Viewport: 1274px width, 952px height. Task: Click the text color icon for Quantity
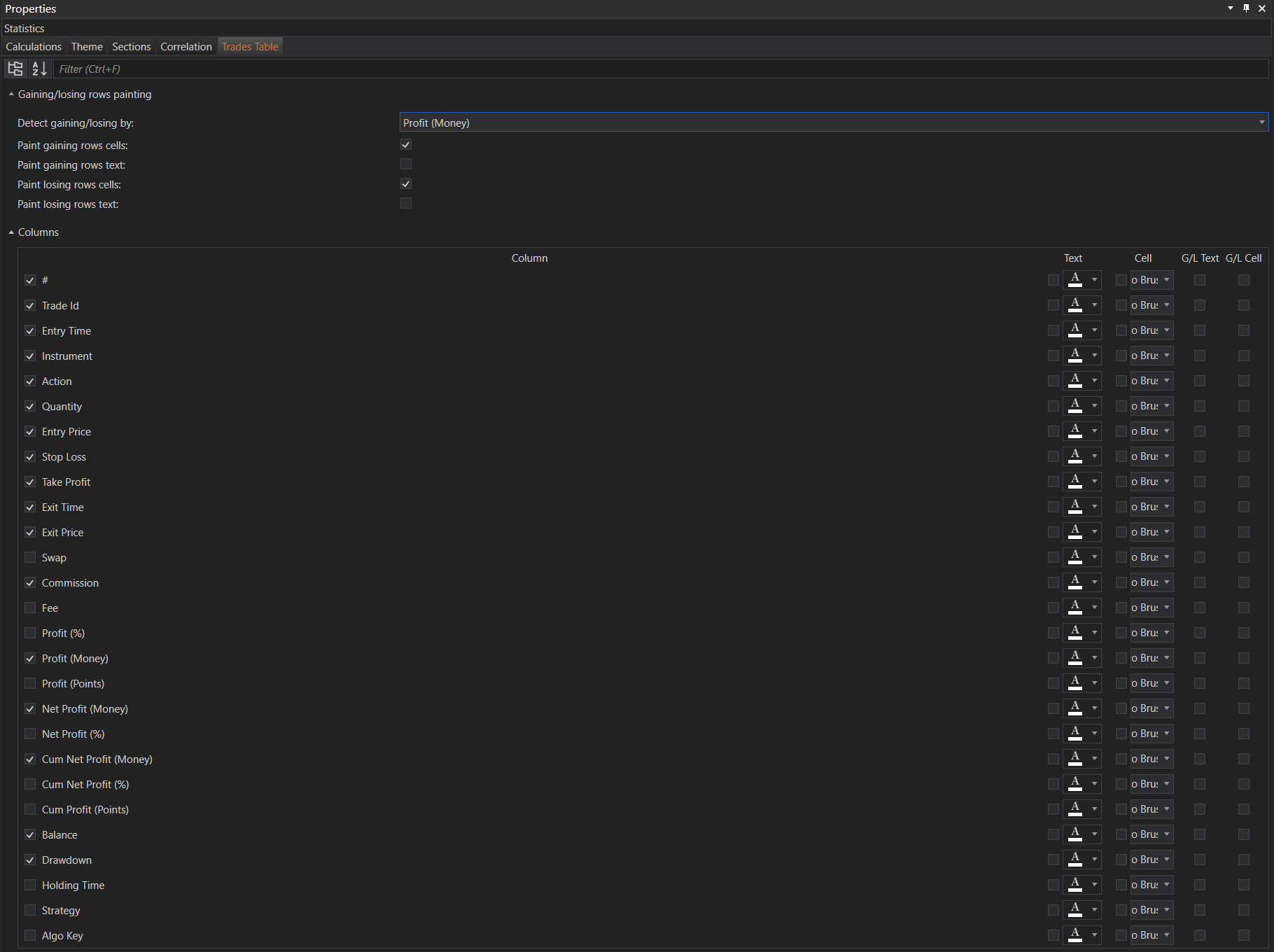[x=1075, y=406]
